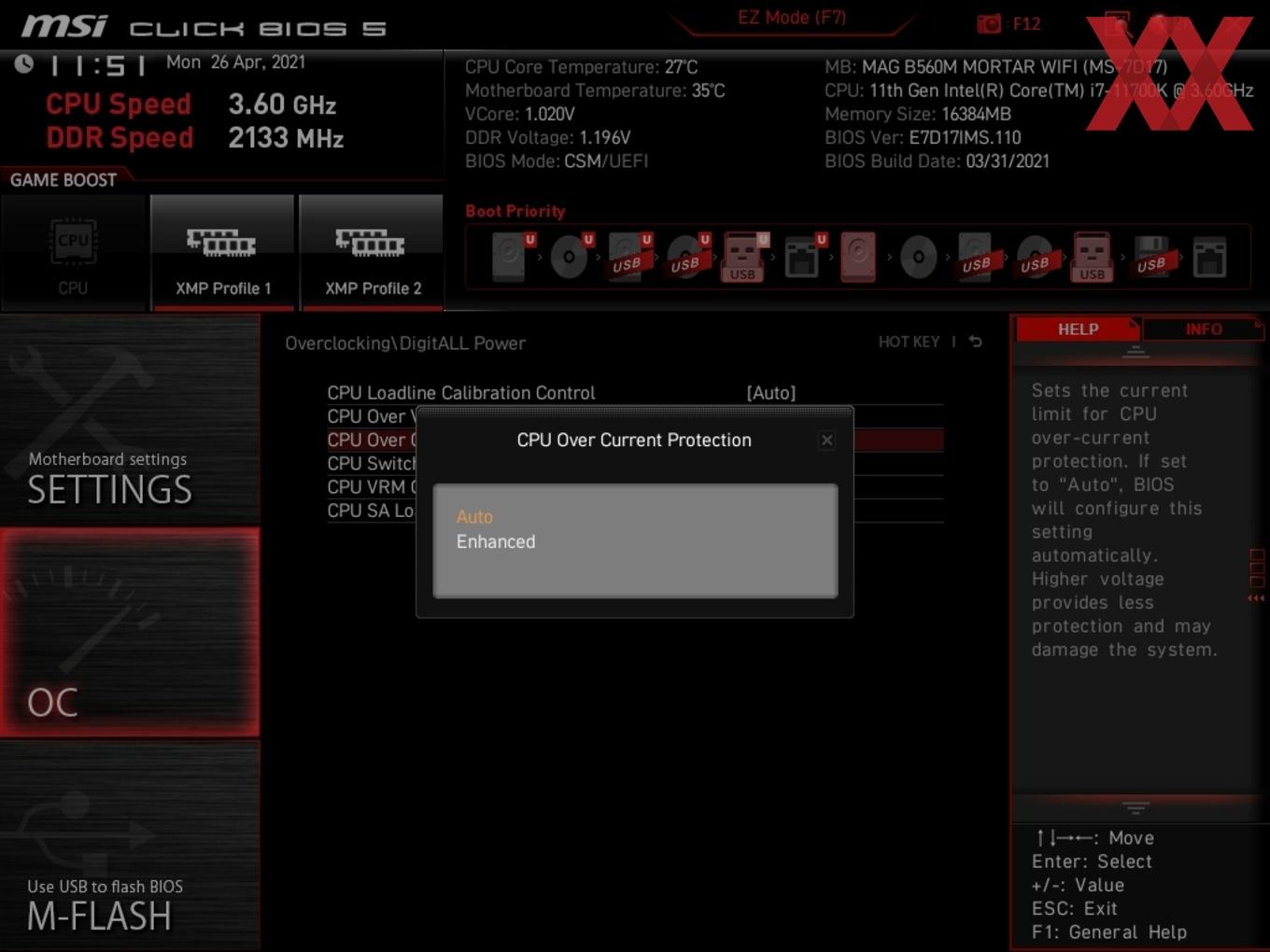Open Motherboard settings SETTINGS menu
Image resolution: width=1270 pixels, height=952 pixels.
(130, 420)
